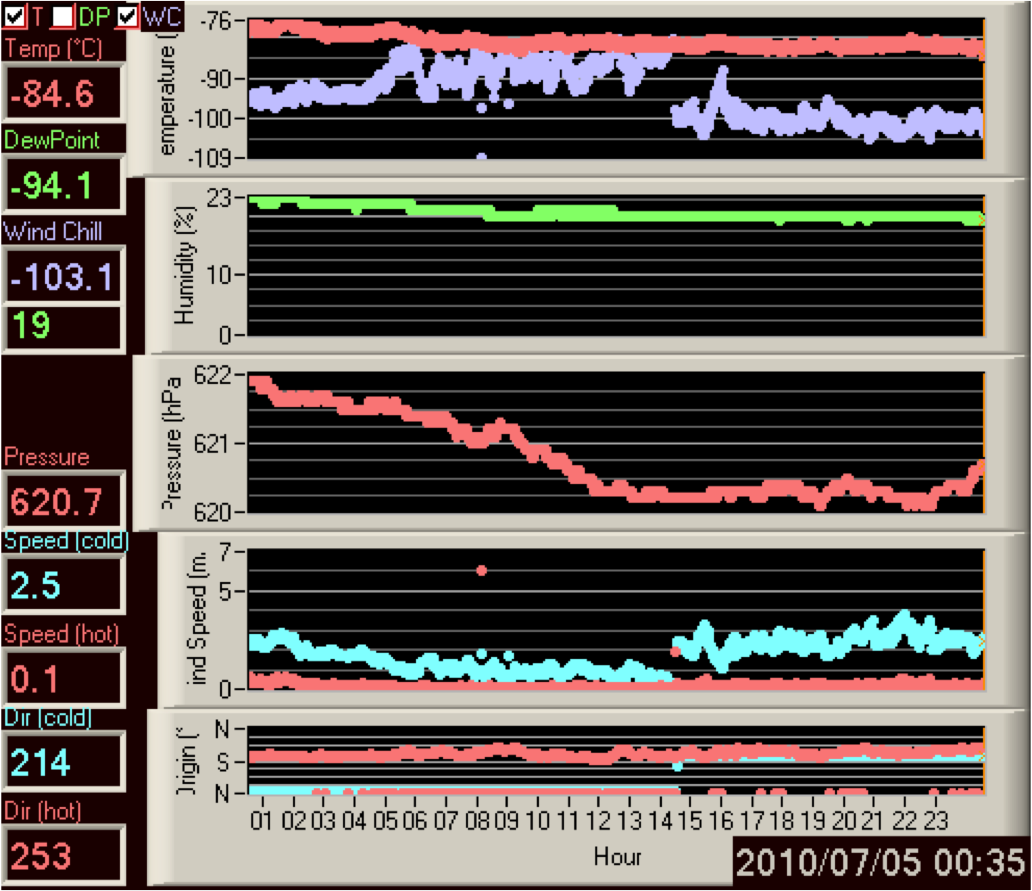Click the 622 label on the pressure axis

tap(227, 376)
